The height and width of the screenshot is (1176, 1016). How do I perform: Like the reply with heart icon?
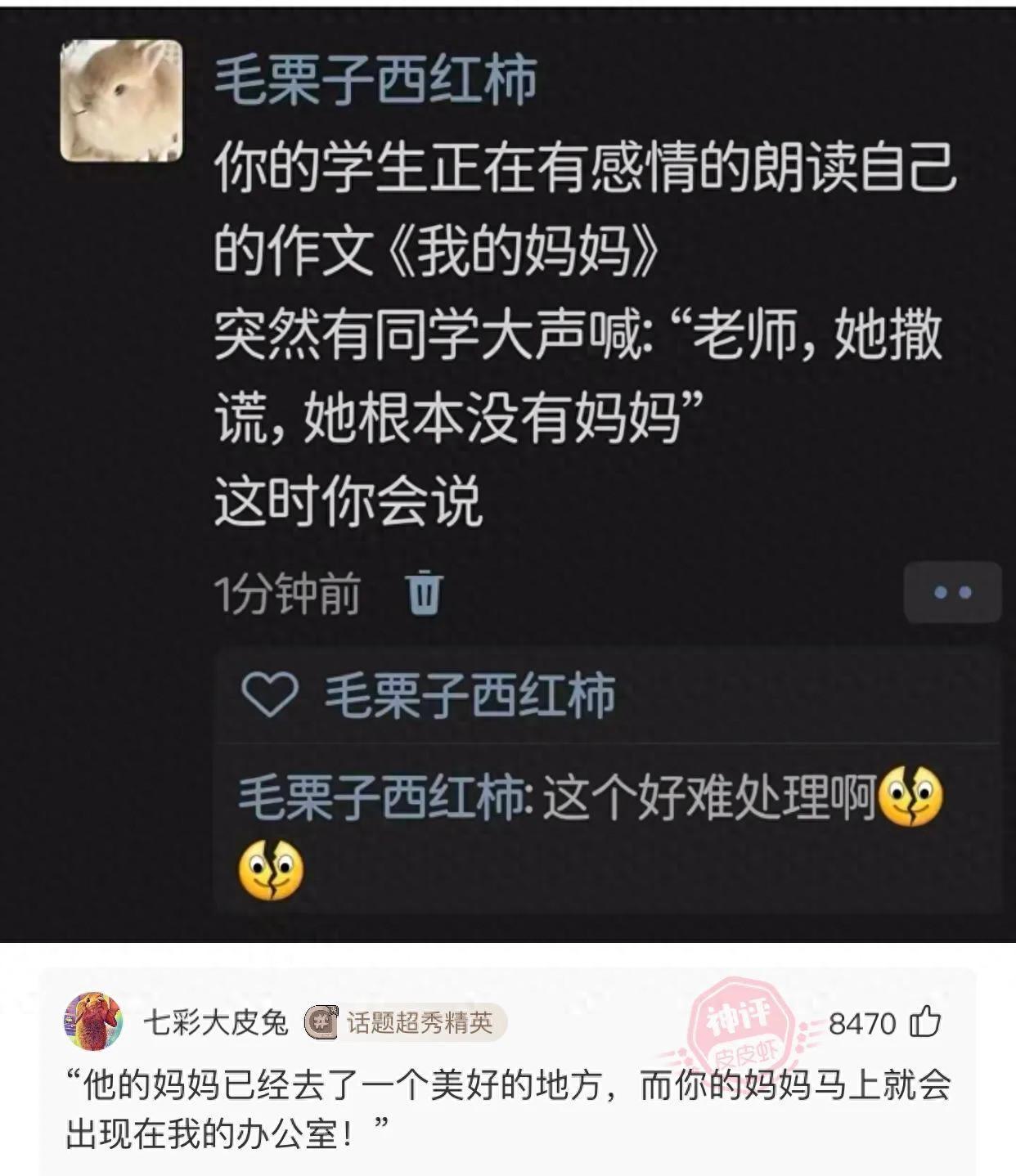pyautogui.click(x=269, y=696)
